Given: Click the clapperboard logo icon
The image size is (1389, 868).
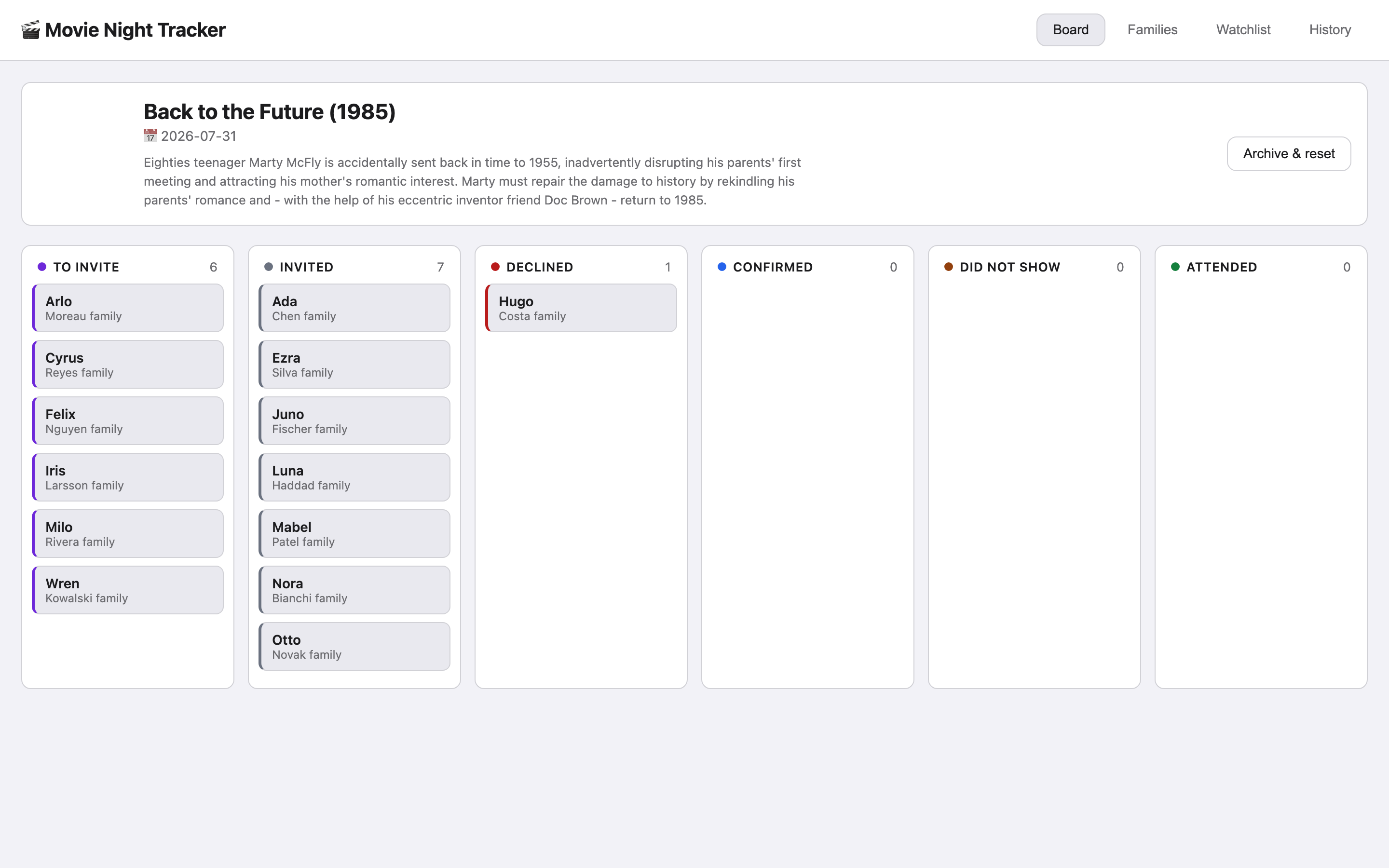Looking at the screenshot, I should coord(30,30).
